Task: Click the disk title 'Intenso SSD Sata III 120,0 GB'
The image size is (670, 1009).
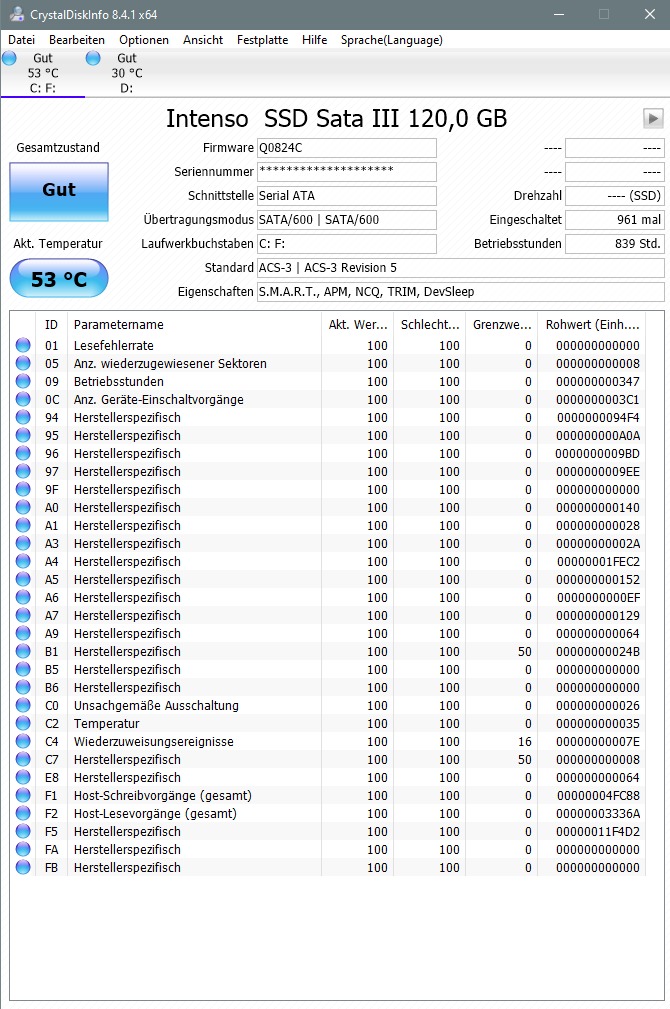Action: coord(337,119)
